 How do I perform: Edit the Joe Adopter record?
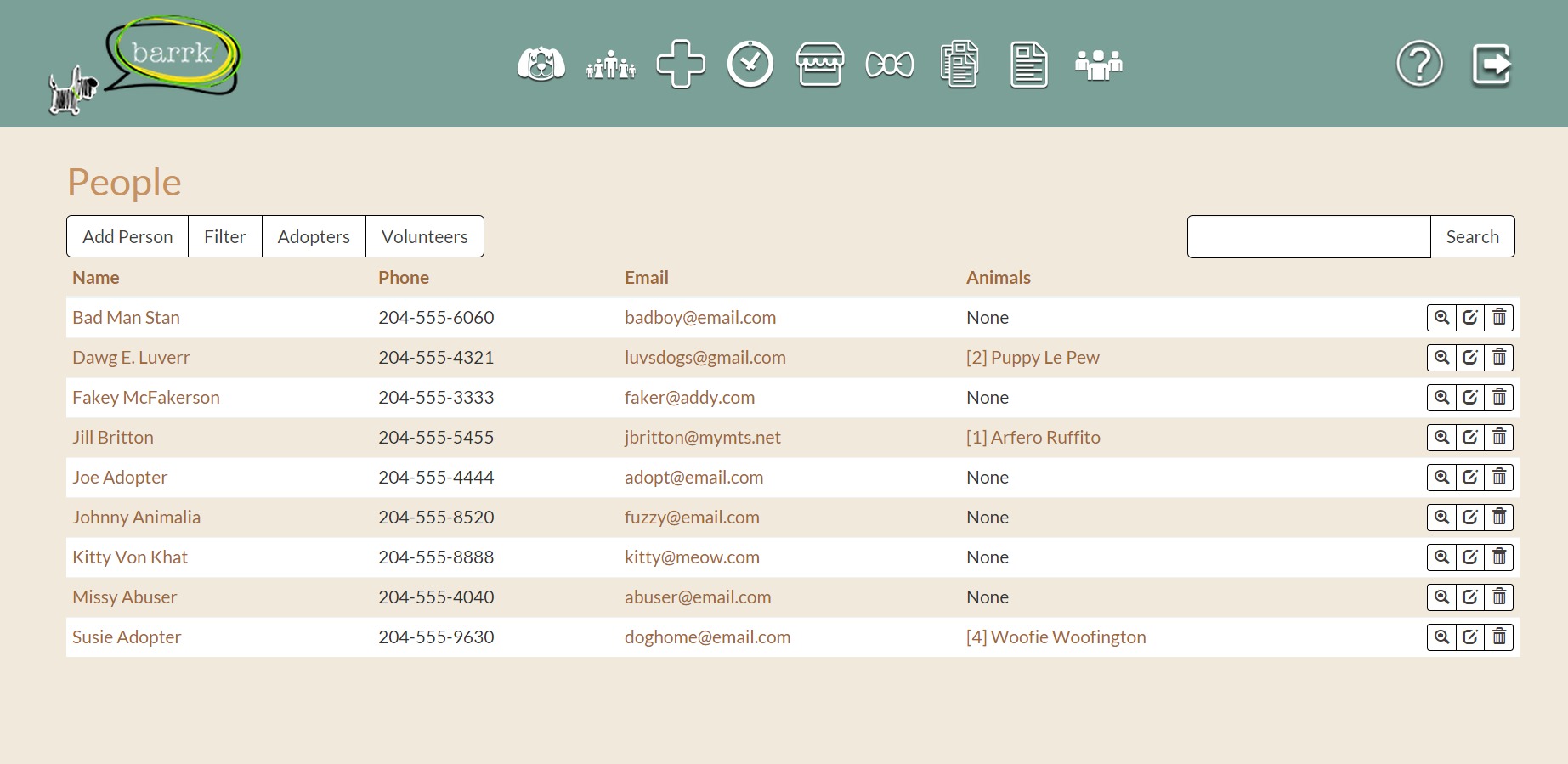pyautogui.click(x=1470, y=478)
